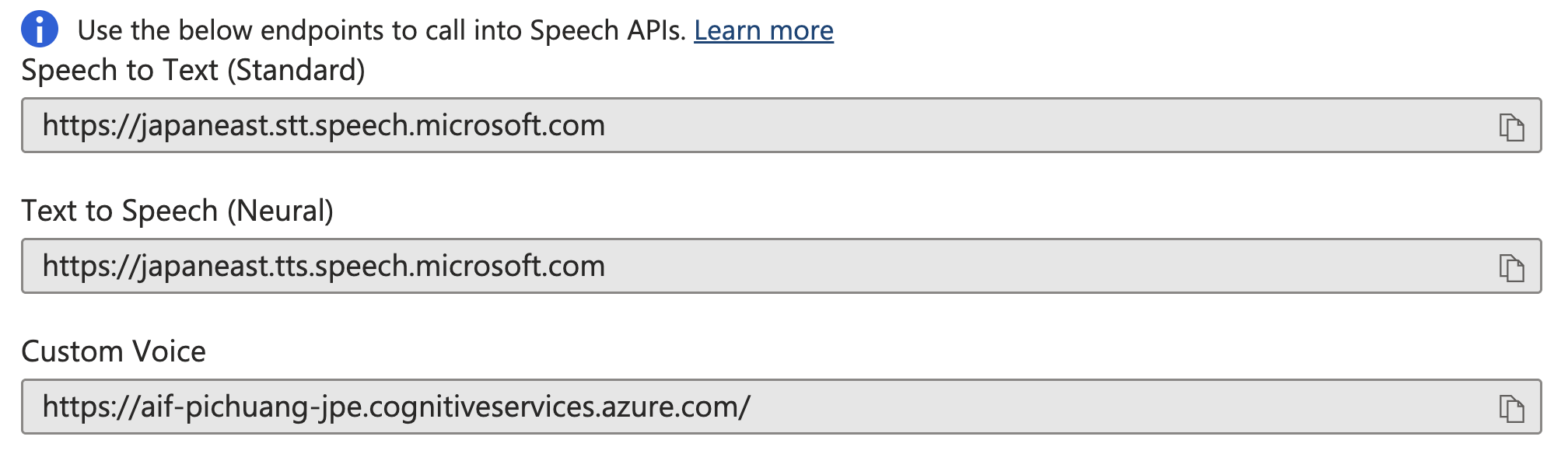Copy the Speech to Text endpoint URL
Viewport: 1568px width, 454px height.
tap(1511, 127)
